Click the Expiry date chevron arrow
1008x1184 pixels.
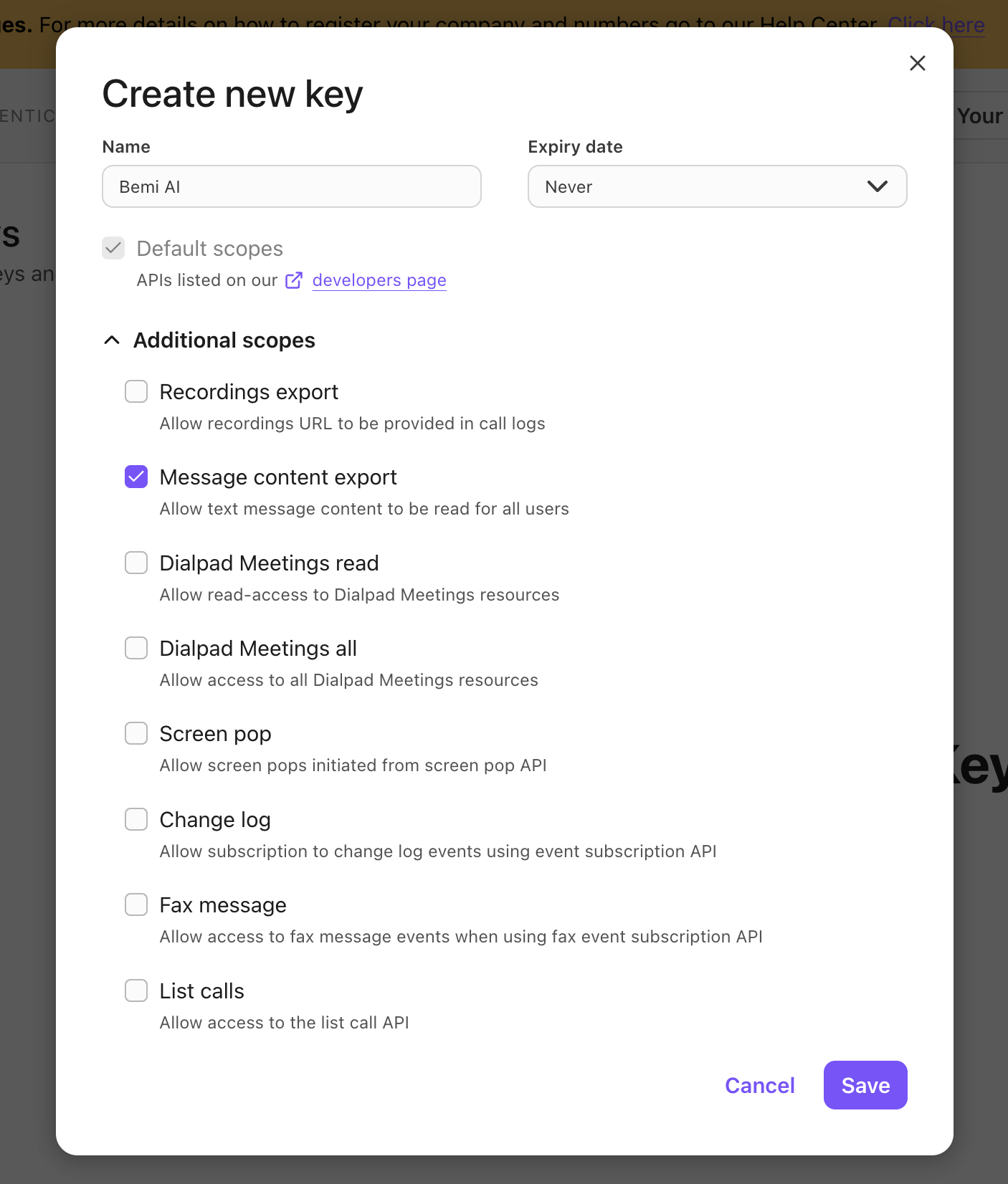pos(877,186)
